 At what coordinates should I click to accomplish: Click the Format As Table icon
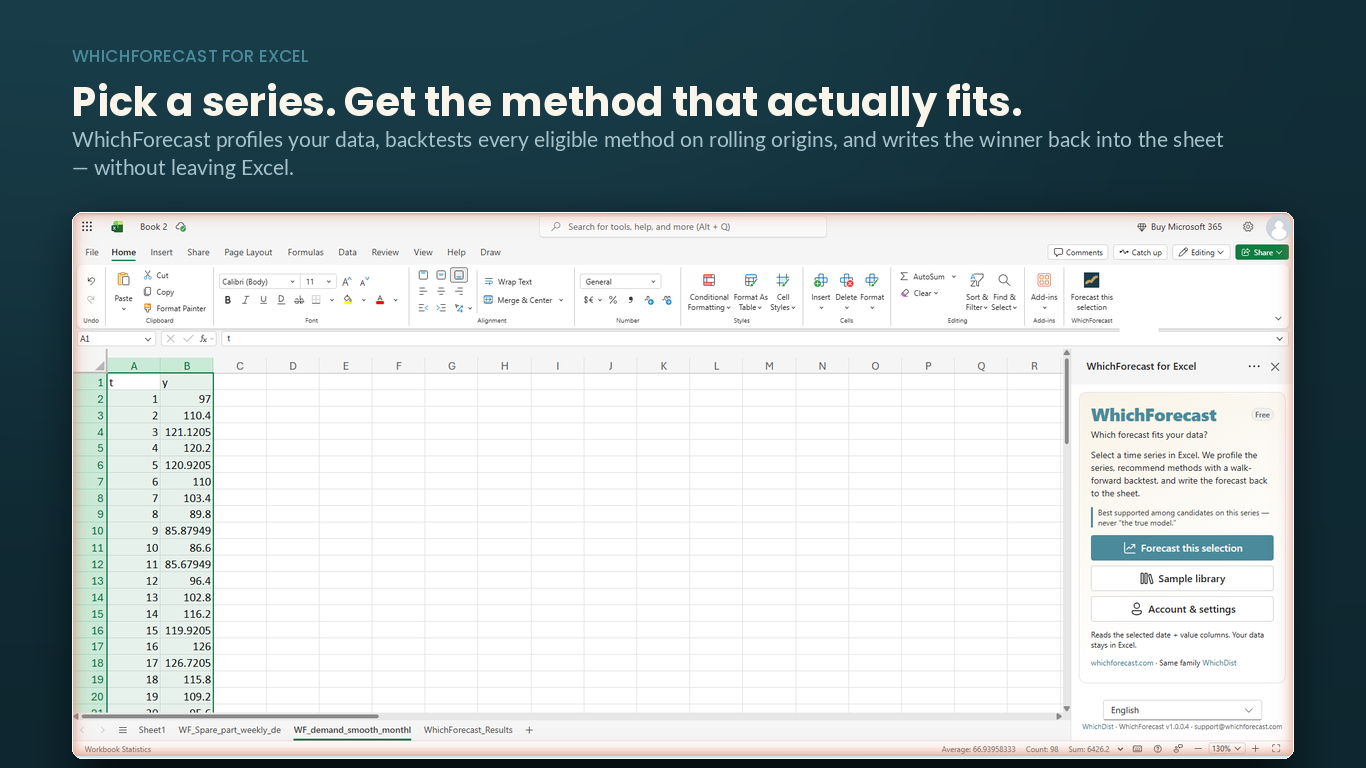point(751,281)
